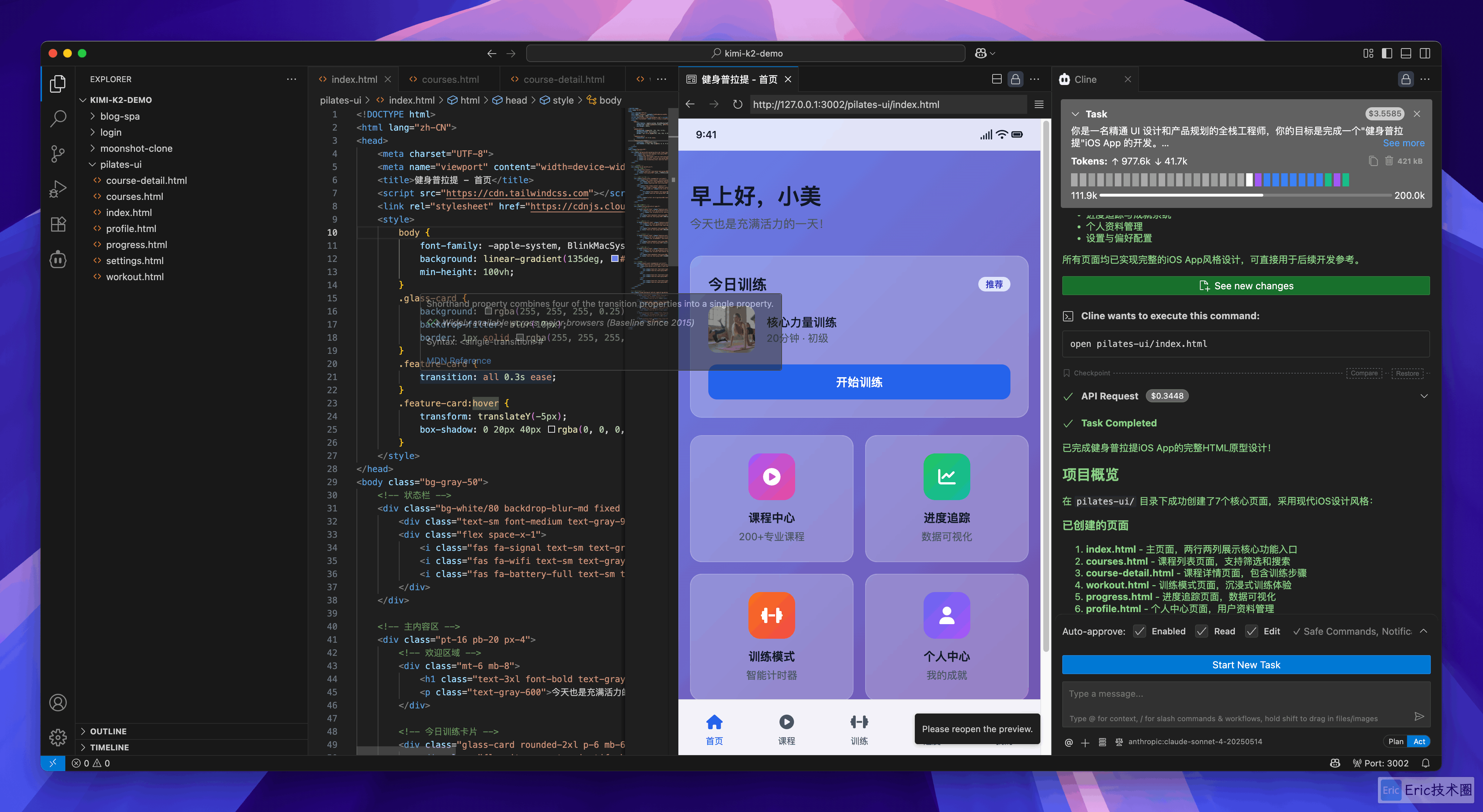Go back in the preview browser

690,104
